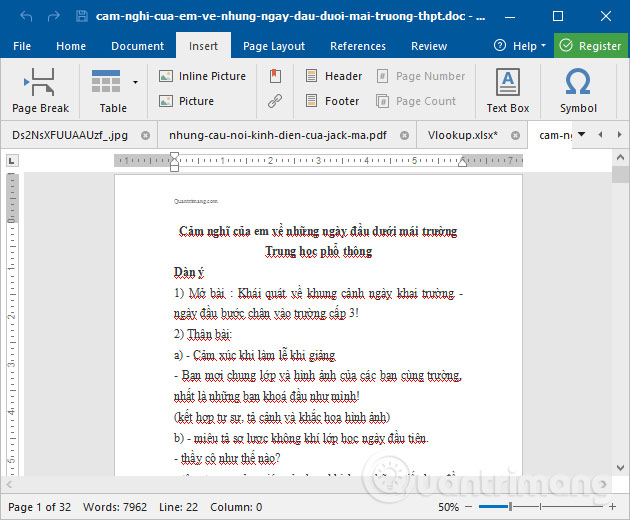The height and width of the screenshot is (520, 630).
Task: Close the Vlookup.xlsx tab
Action: 515,135
